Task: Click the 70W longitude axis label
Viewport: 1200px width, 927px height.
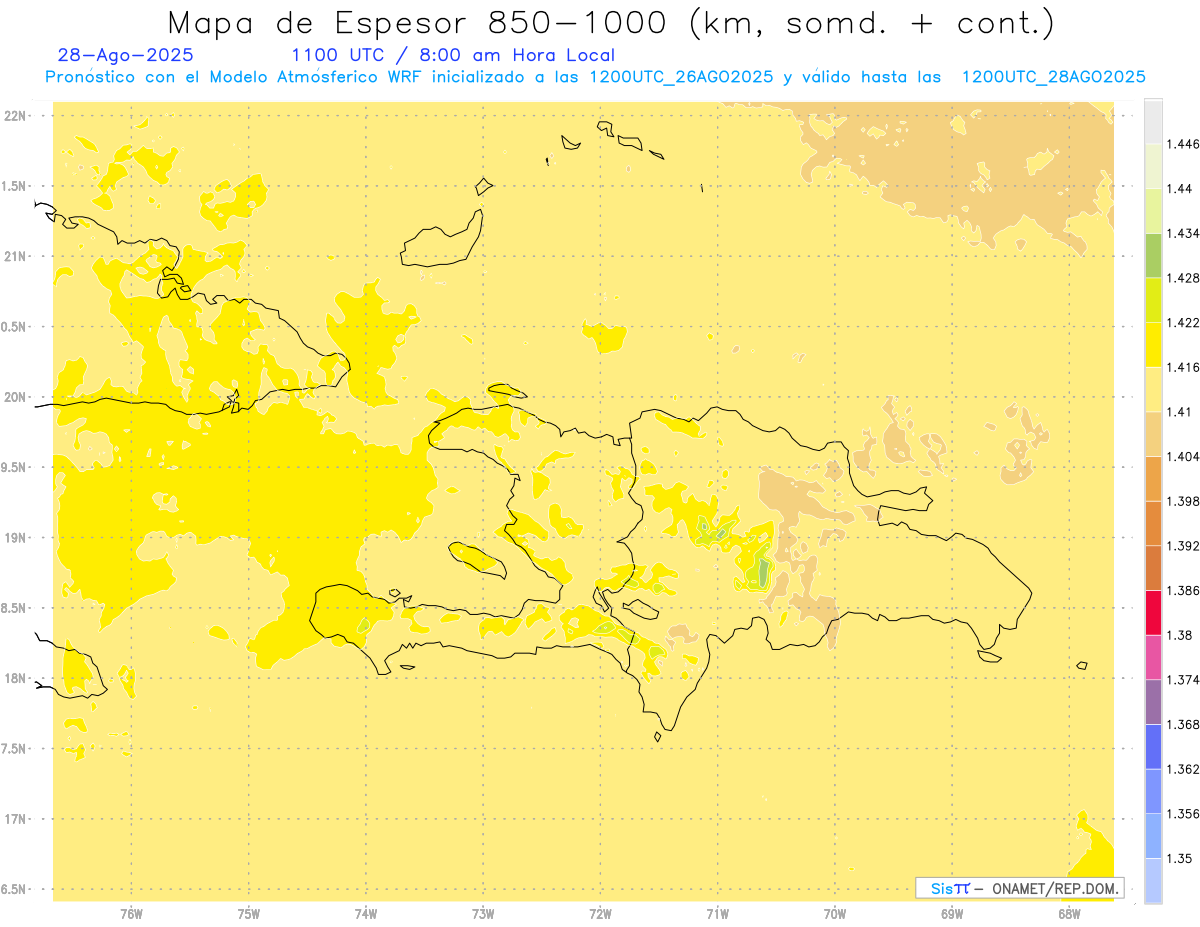Action: coord(835,913)
